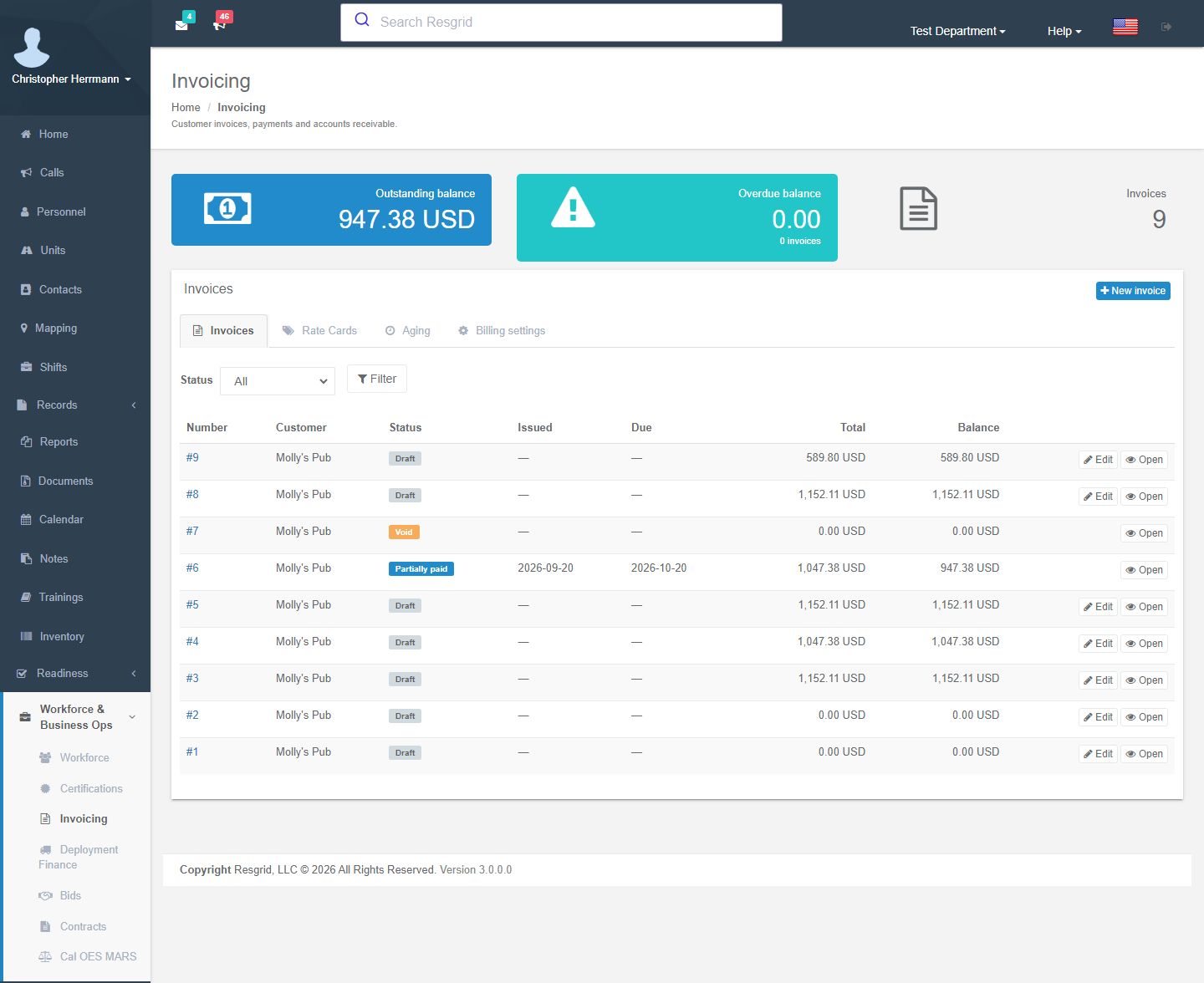Screen dimensions: 1204x983
Task: Click the 2026-10-20 due date cell
Action: 659,568
